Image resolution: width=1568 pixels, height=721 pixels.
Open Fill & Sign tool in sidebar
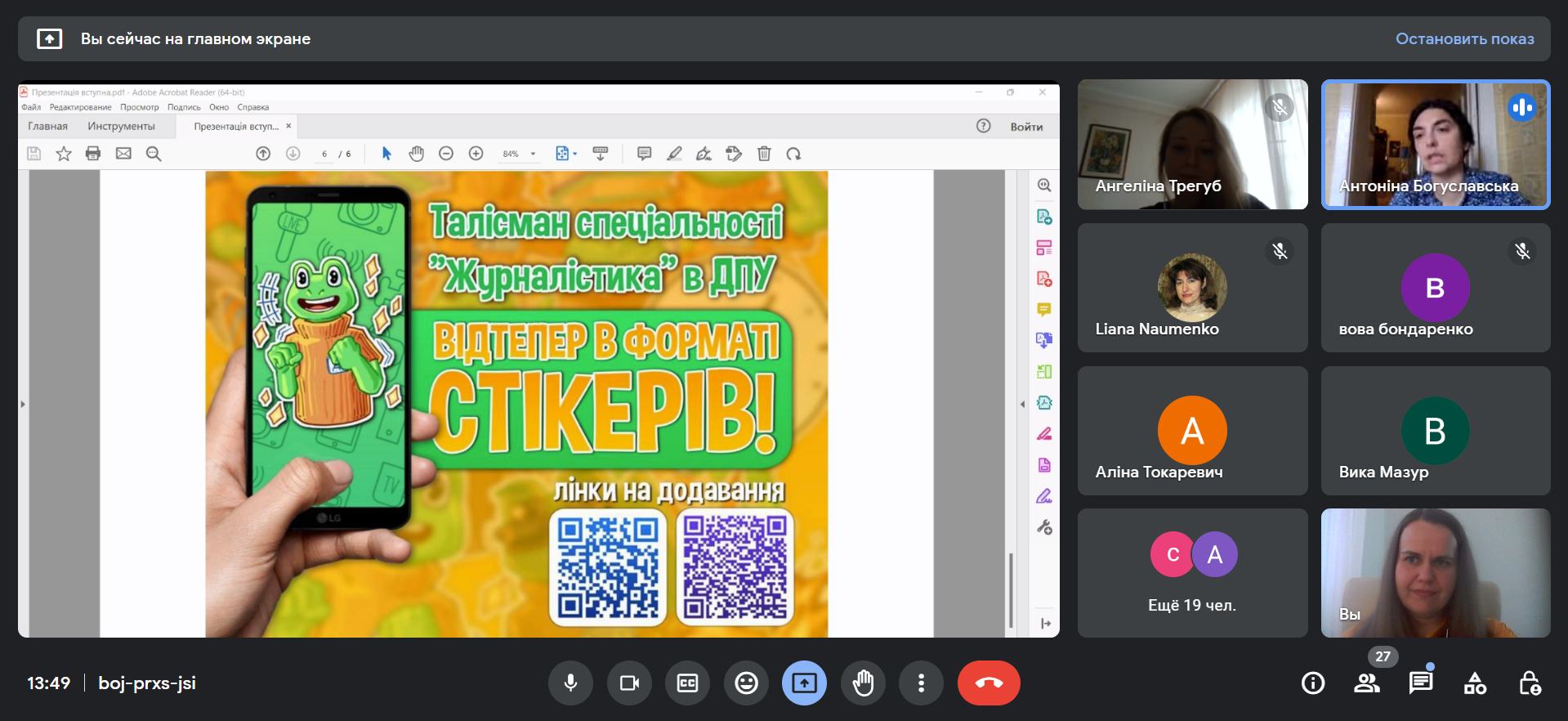point(1044,496)
